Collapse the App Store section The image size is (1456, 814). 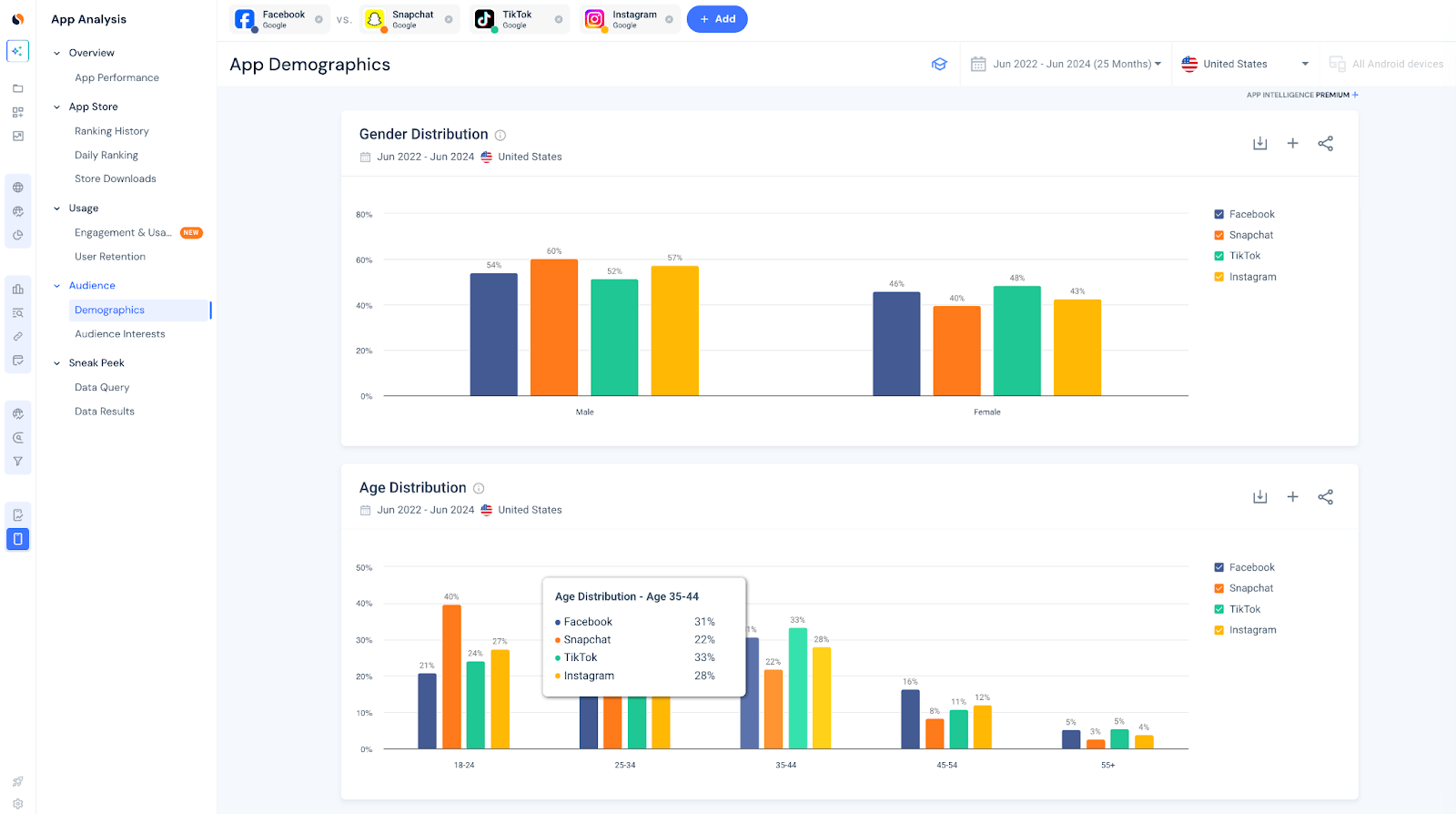[x=56, y=107]
